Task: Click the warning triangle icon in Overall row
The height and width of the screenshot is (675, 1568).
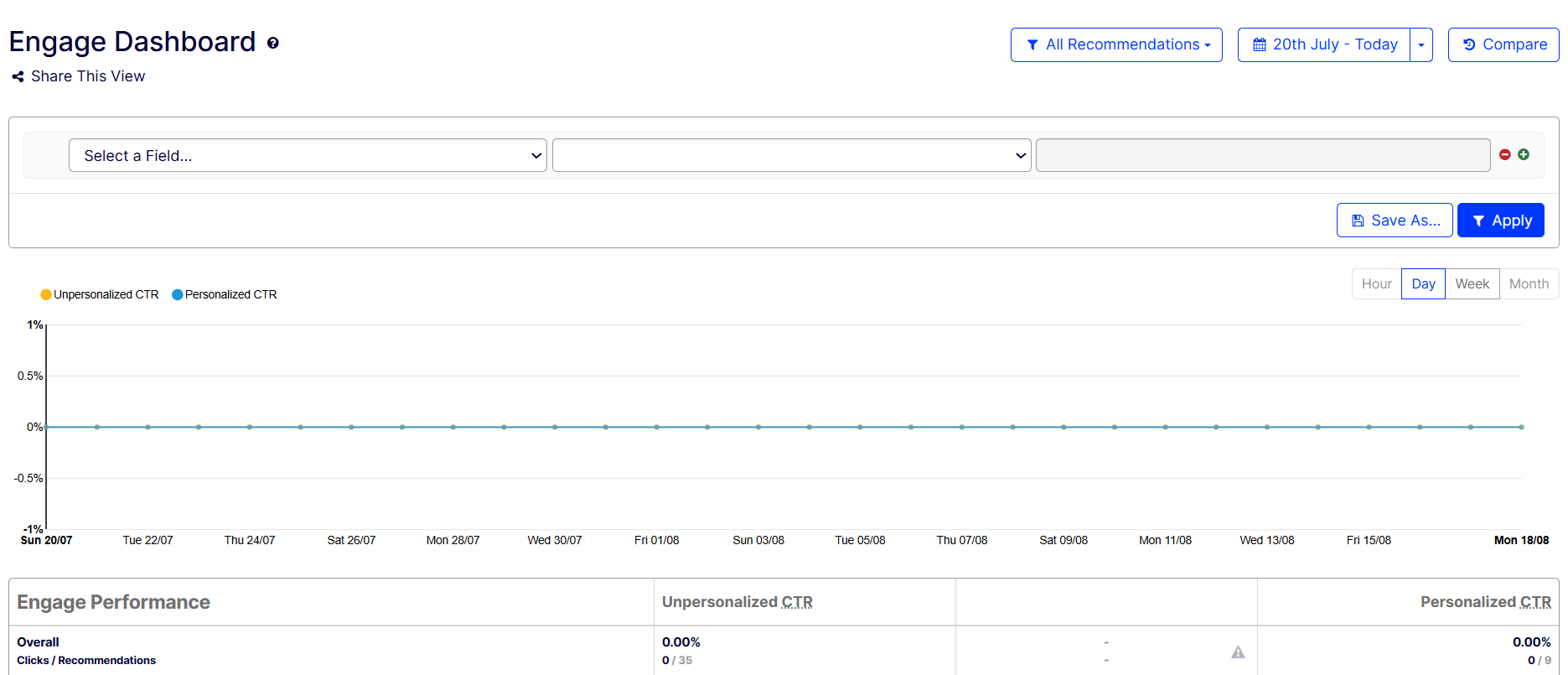Action: coord(1238,652)
